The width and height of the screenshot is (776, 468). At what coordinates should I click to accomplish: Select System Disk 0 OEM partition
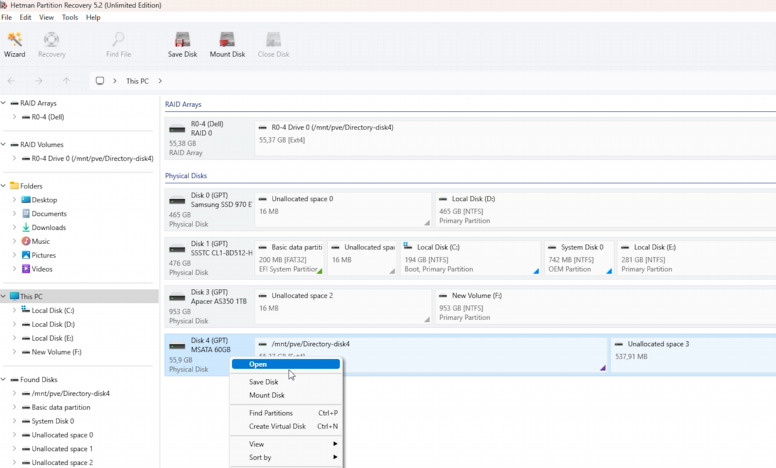click(x=579, y=258)
